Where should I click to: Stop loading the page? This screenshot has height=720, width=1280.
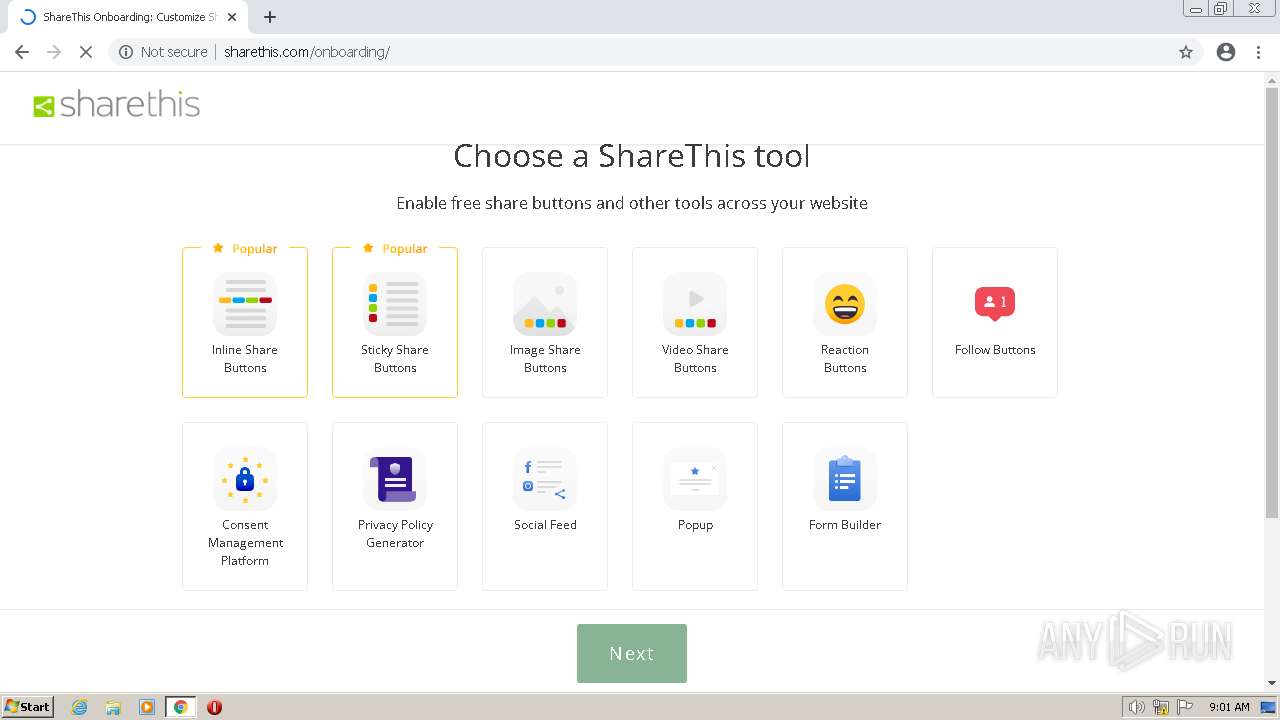[86, 52]
